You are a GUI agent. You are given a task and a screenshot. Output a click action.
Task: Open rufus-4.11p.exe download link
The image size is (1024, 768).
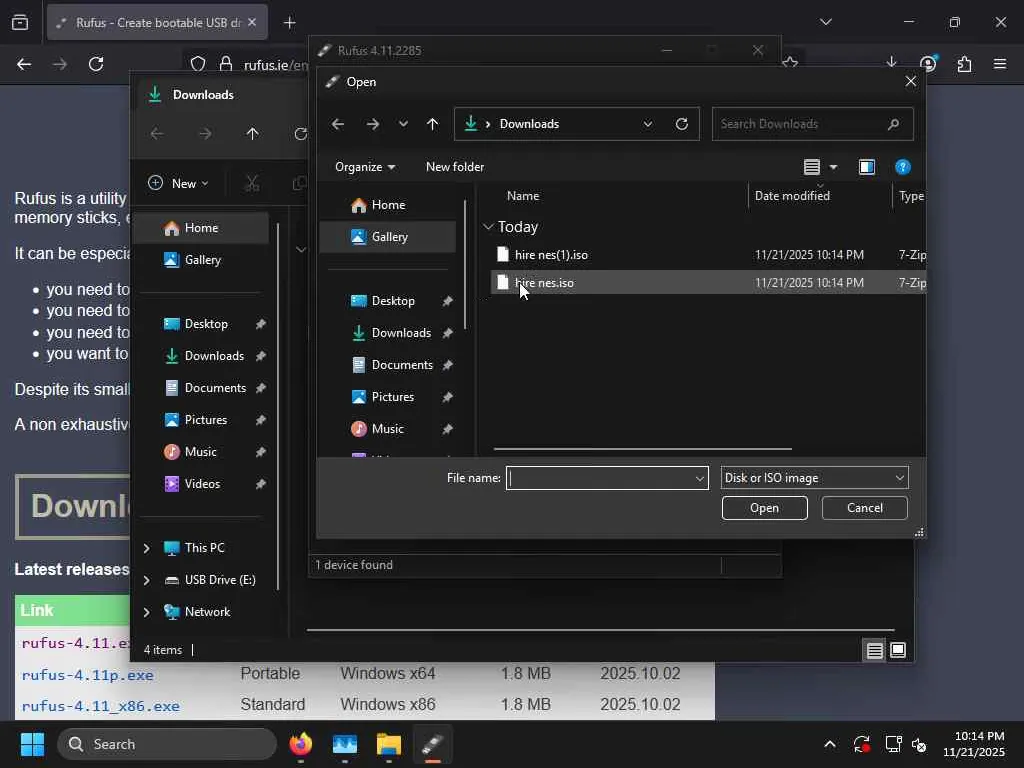coord(88,675)
